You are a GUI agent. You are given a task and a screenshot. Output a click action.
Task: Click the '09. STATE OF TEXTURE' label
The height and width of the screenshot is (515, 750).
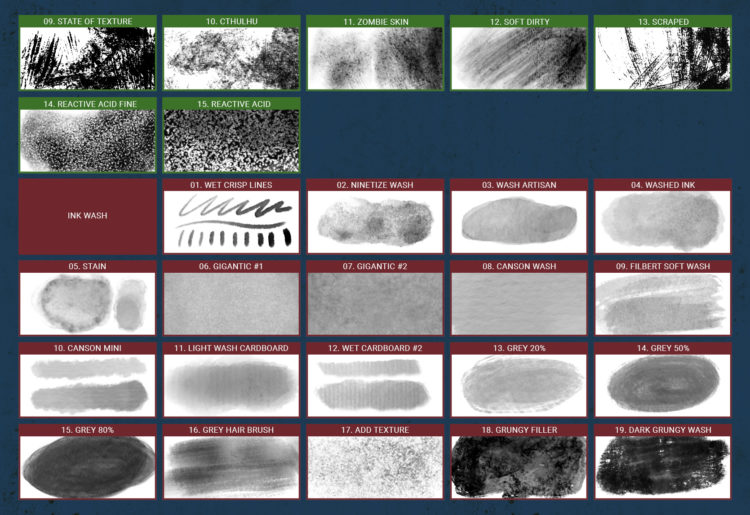[88, 22]
